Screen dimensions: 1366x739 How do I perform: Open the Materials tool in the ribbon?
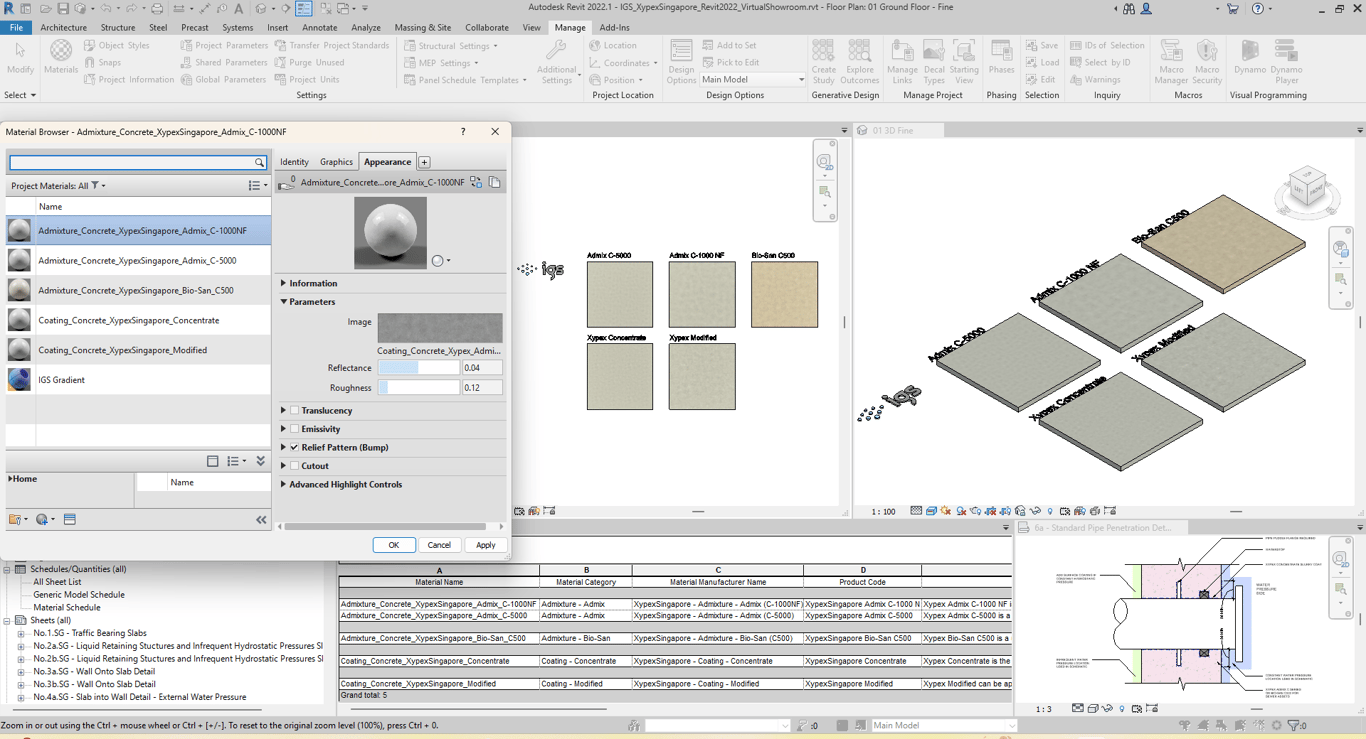coord(61,58)
